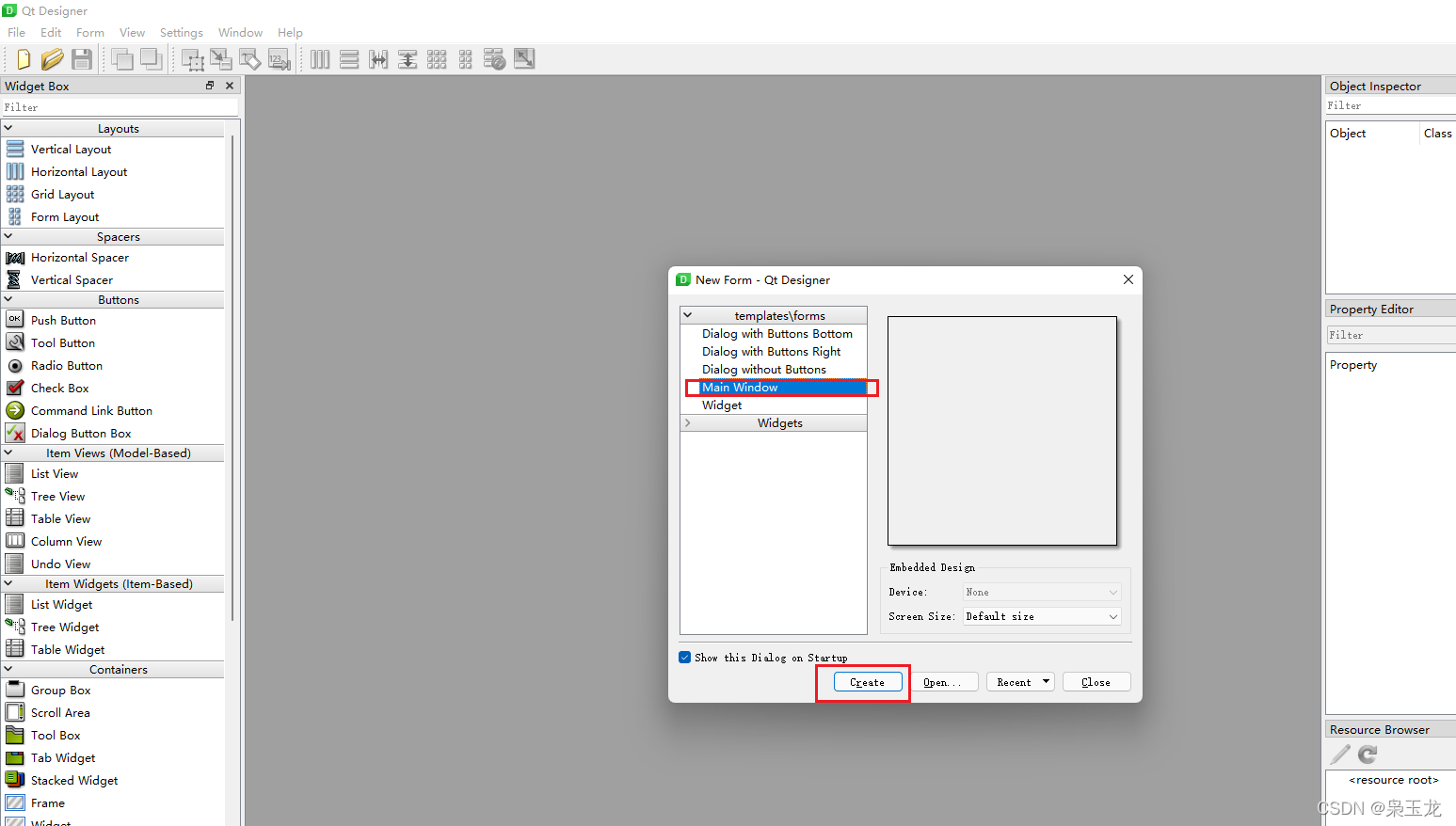Image resolution: width=1456 pixels, height=826 pixels.
Task: Click the Lay Out Vertically toolbar icon
Action: 349,60
